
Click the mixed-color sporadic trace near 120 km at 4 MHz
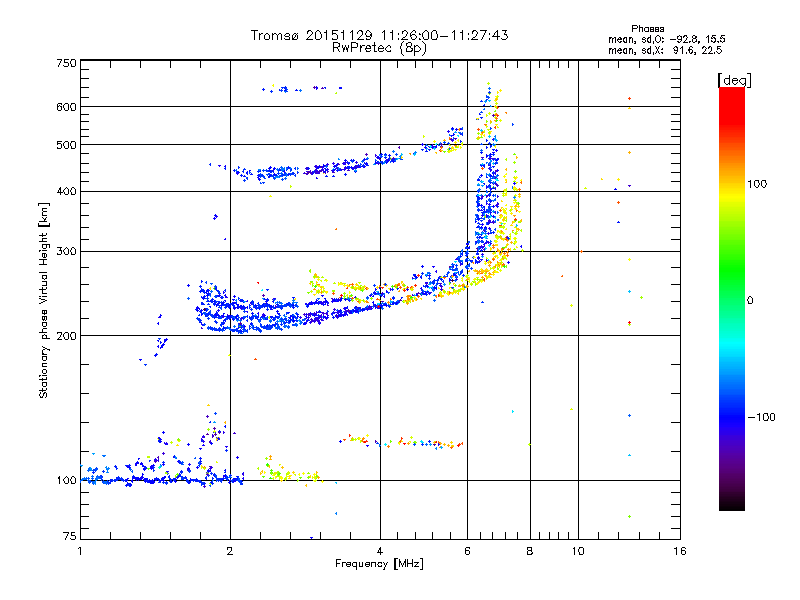click(401, 441)
